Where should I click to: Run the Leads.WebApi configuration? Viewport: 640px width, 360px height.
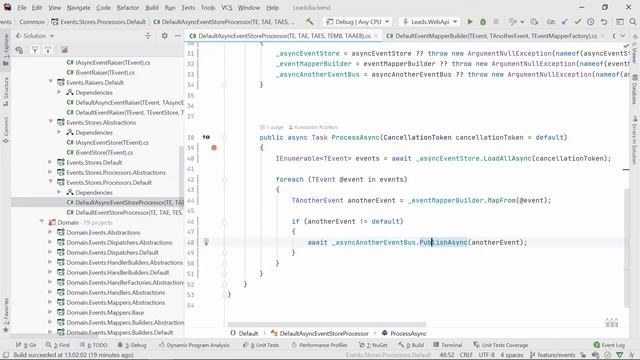pos(470,22)
